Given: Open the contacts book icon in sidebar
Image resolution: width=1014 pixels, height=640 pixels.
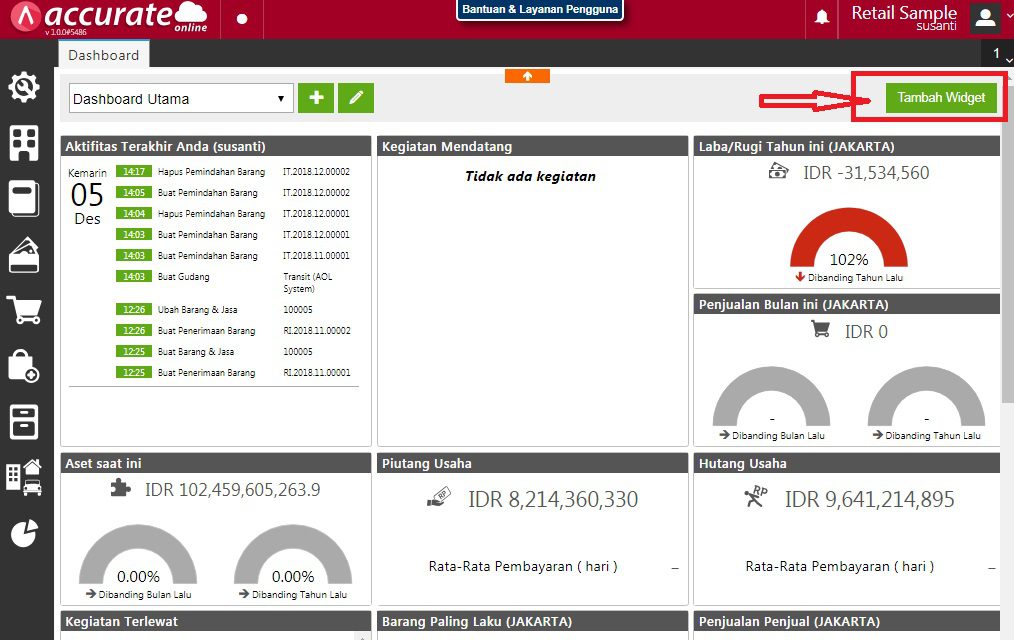Looking at the screenshot, I should pos(23,198).
